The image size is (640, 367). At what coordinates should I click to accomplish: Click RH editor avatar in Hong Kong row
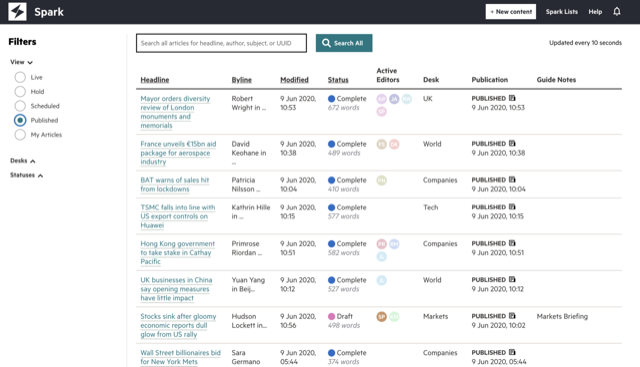click(394, 244)
